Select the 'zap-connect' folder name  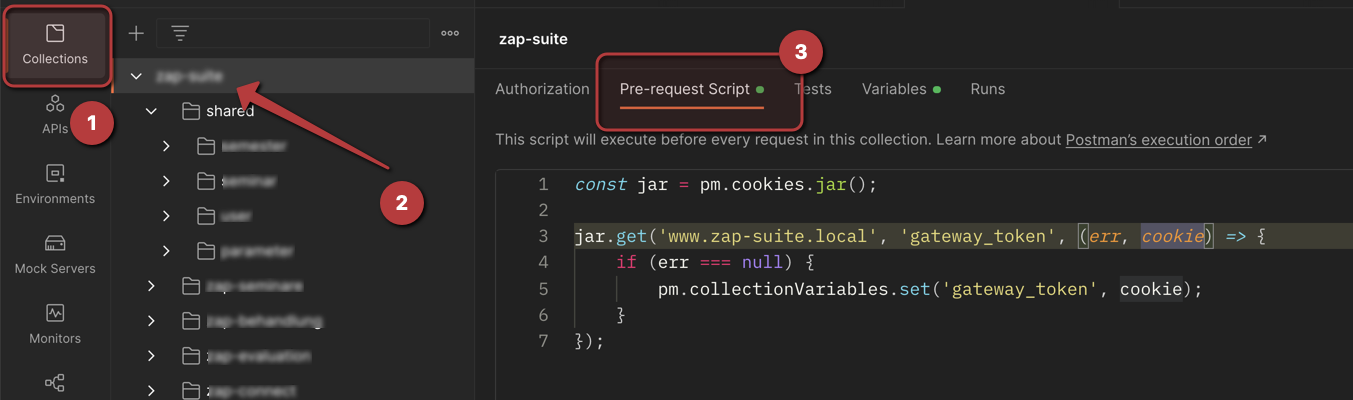click(x=251, y=390)
